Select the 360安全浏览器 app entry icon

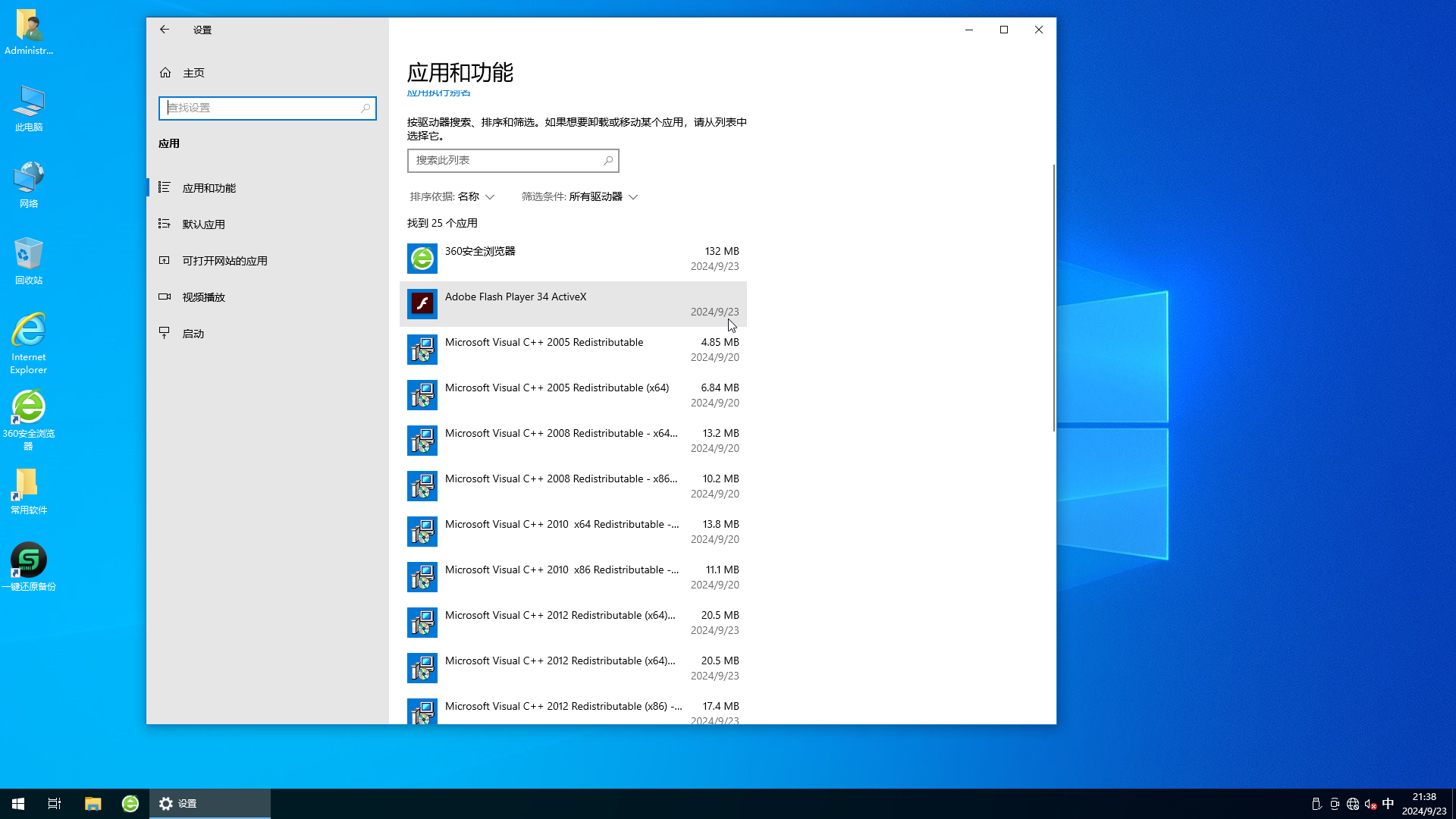point(422,259)
